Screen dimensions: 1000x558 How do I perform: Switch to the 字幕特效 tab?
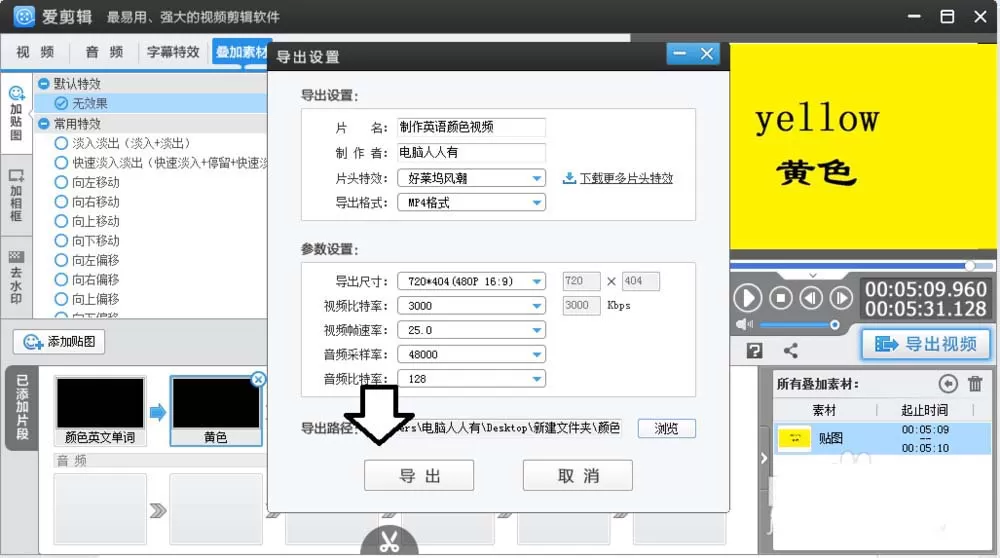173,52
